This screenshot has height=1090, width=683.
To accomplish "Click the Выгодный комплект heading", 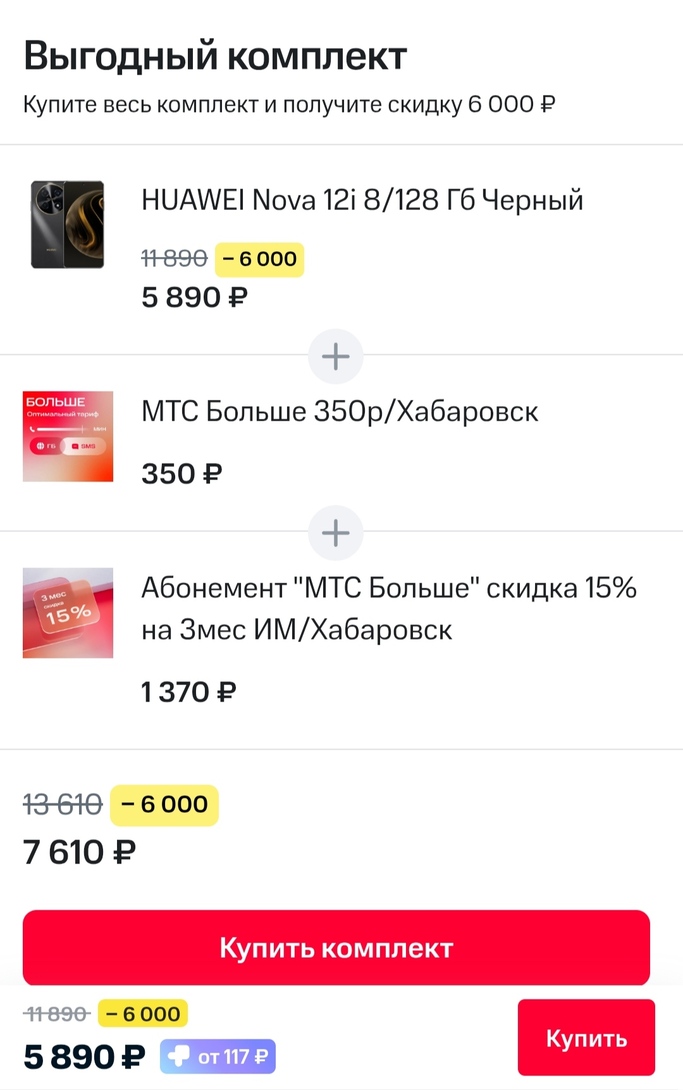I will [216, 57].
